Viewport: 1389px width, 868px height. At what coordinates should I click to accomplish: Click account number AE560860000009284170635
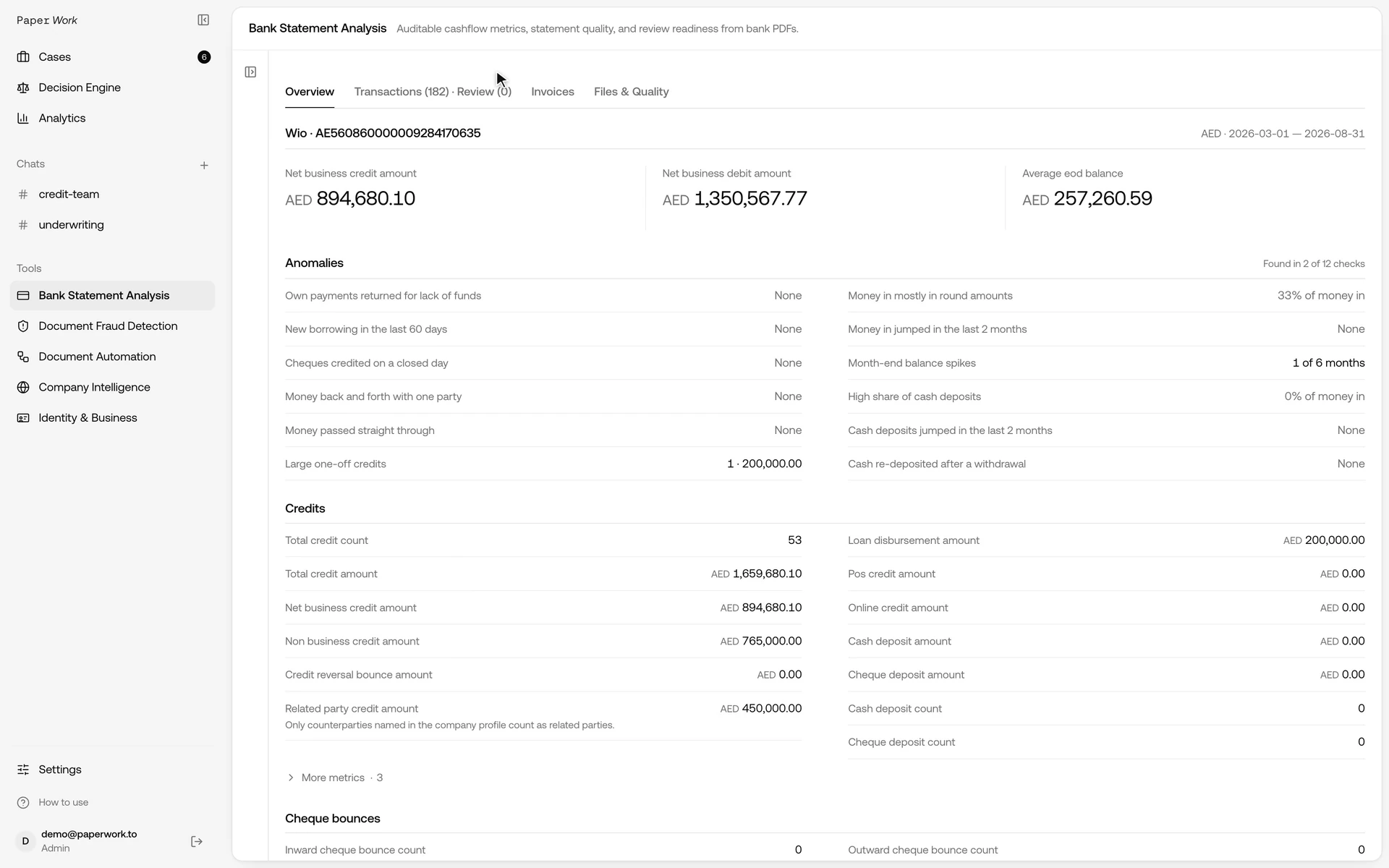(398, 133)
